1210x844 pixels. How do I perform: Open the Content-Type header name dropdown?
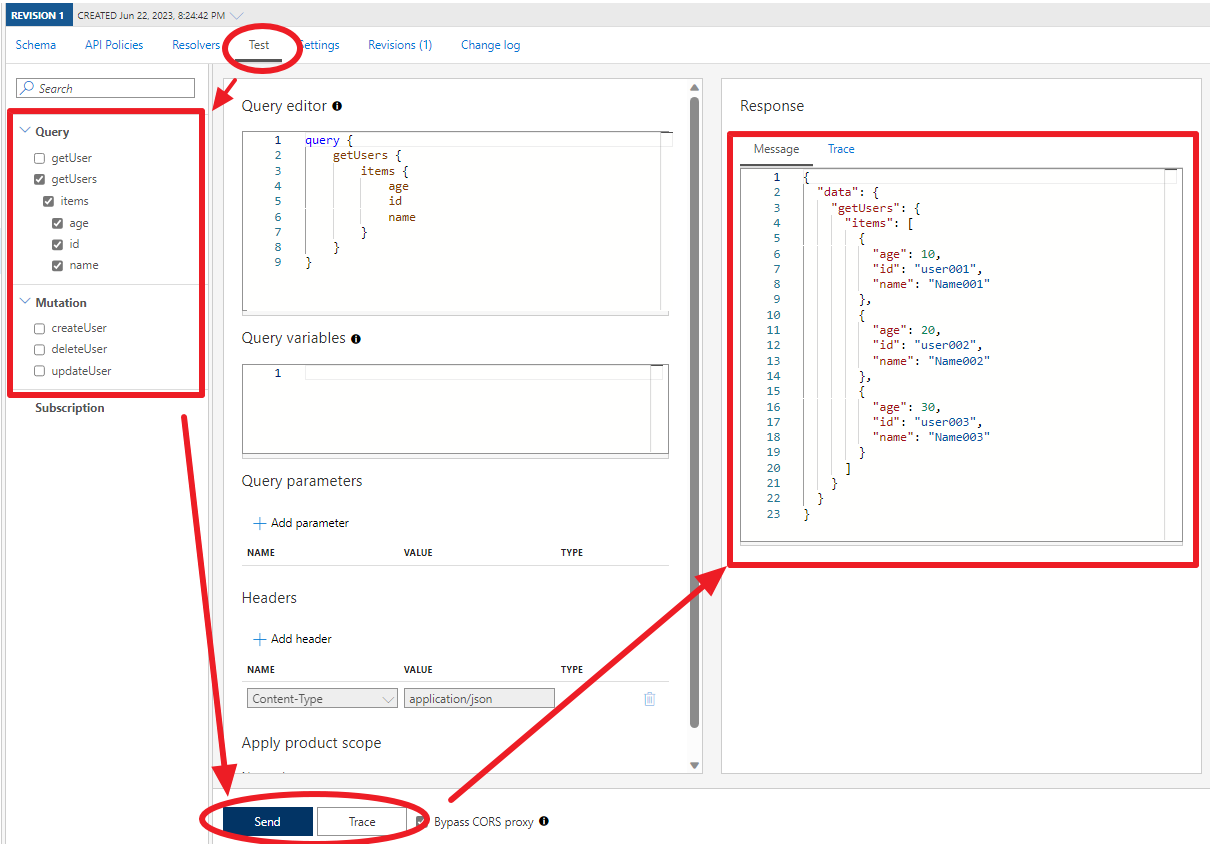point(322,699)
